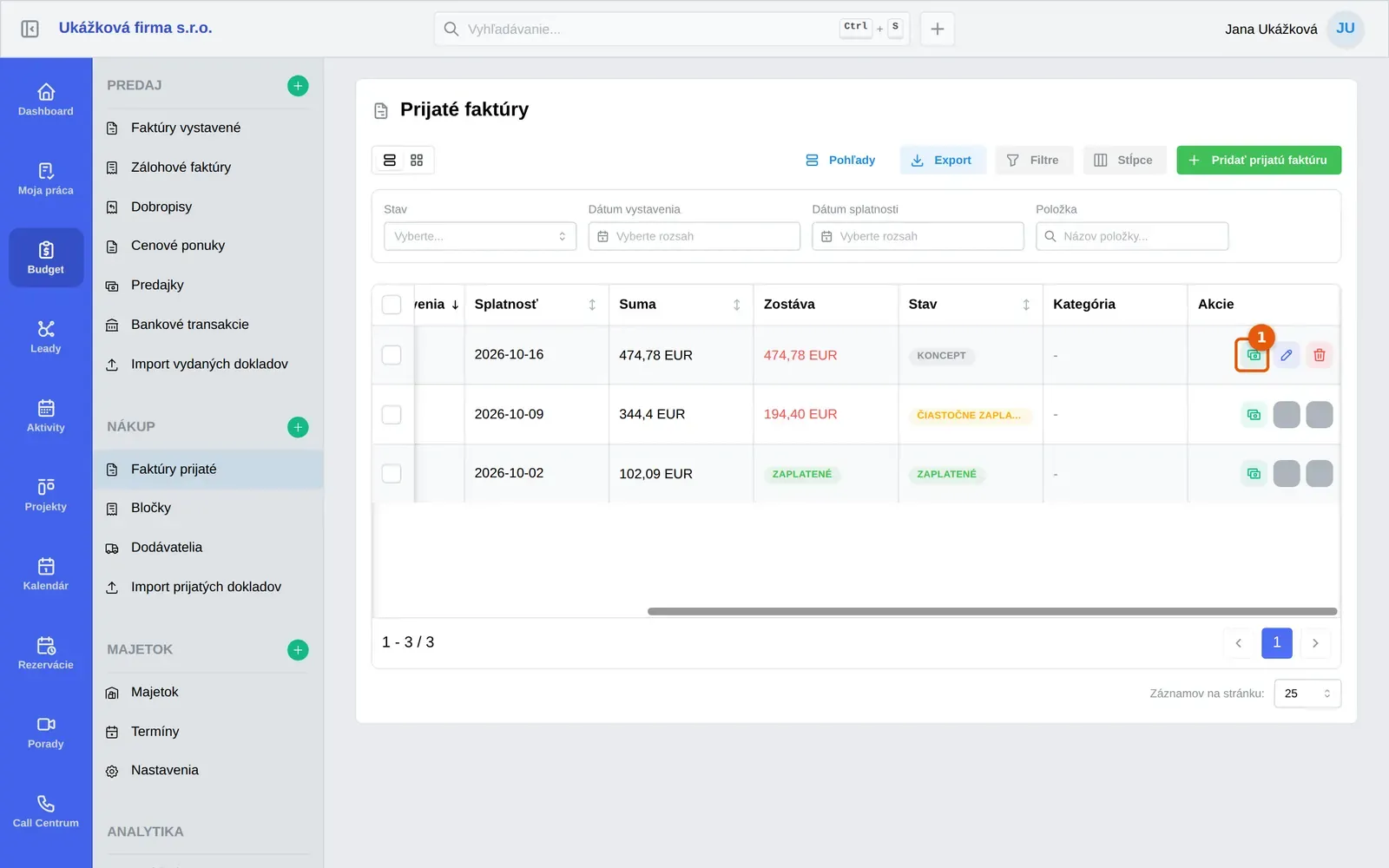Open Aktivity module icon
The height and width of the screenshot is (868, 1389).
pyautogui.click(x=46, y=416)
